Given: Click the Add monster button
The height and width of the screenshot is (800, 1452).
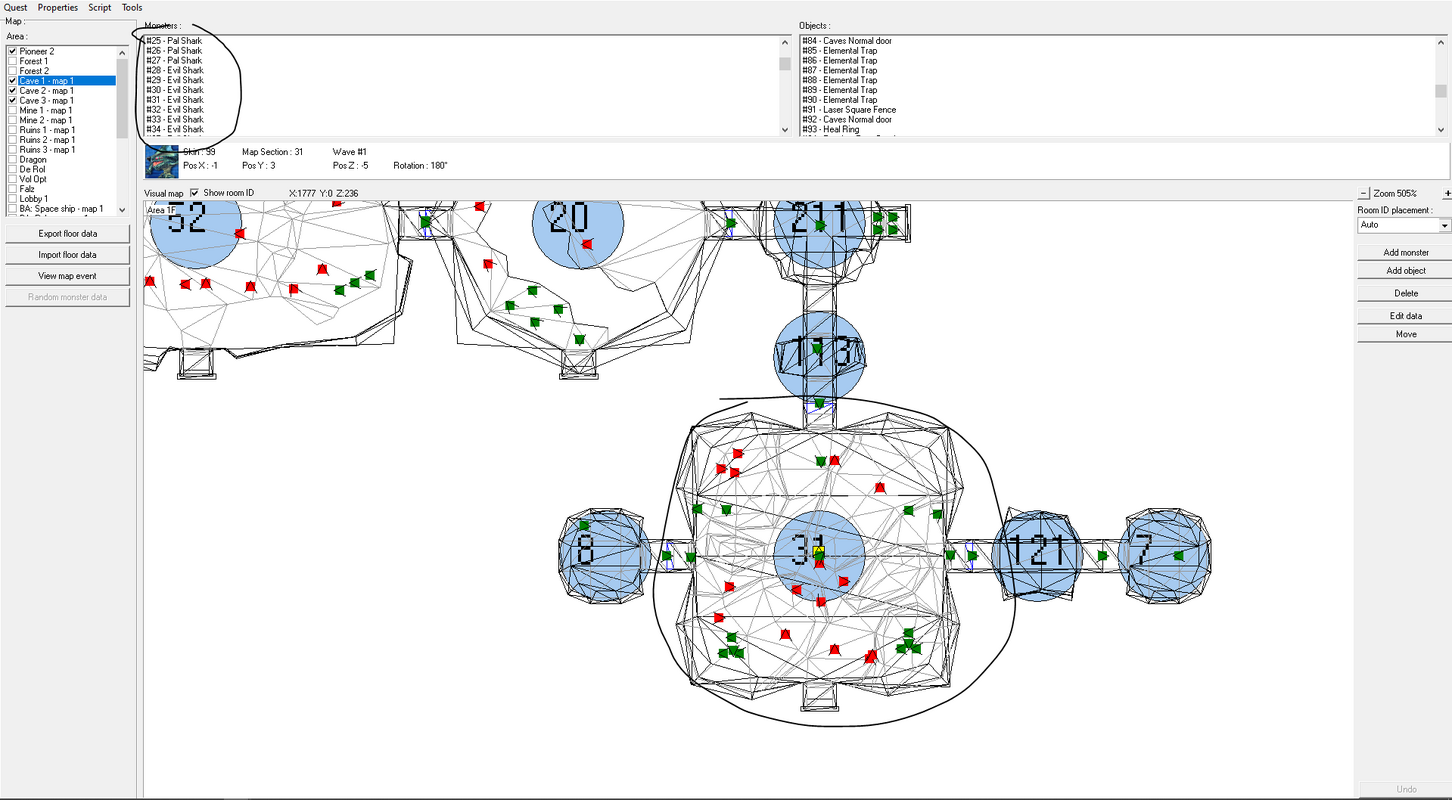Looking at the screenshot, I should coord(1406,252).
